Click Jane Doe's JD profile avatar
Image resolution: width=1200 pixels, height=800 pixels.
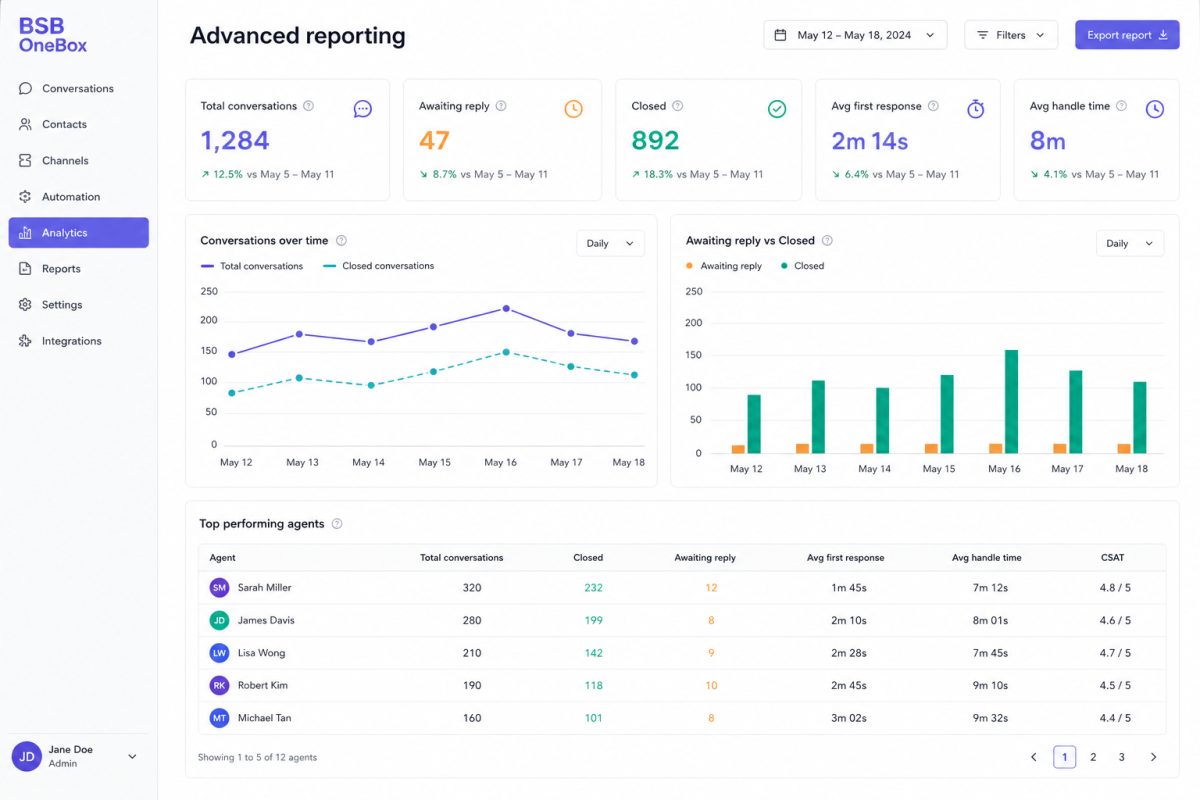(x=27, y=757)
